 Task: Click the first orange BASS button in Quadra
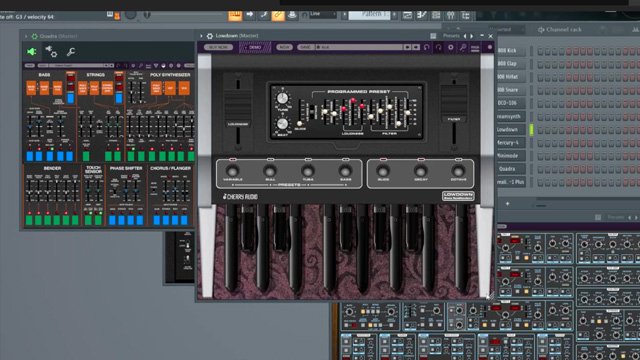point(31,88)
